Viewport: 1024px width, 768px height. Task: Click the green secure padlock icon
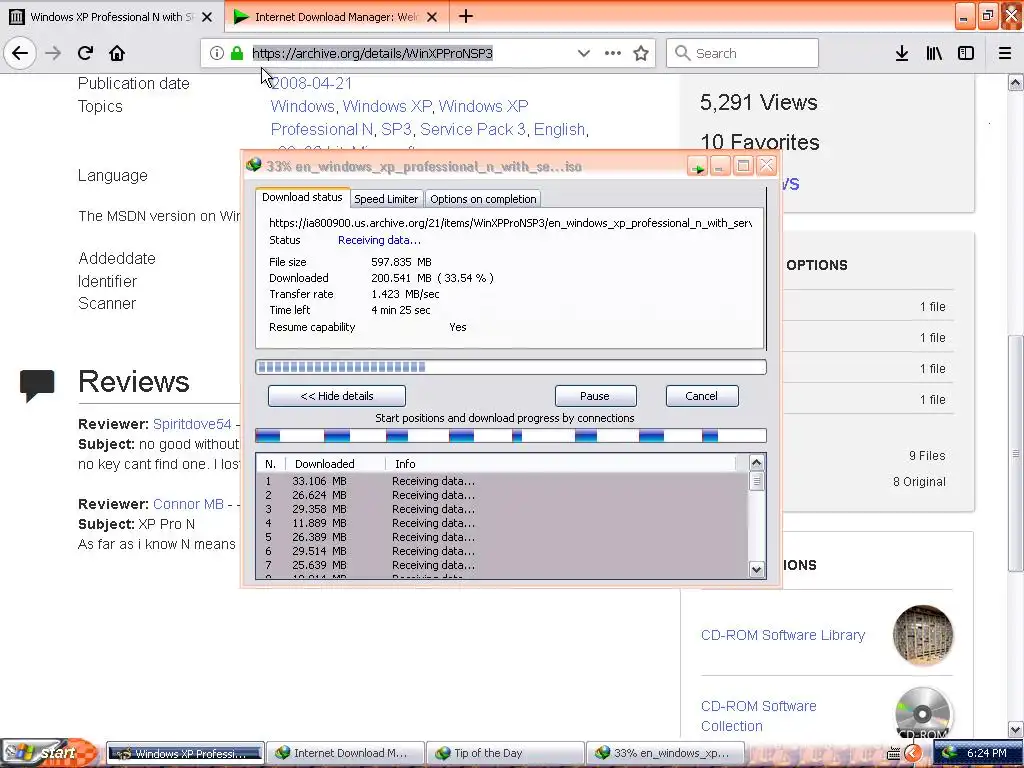tap(236, 53)
